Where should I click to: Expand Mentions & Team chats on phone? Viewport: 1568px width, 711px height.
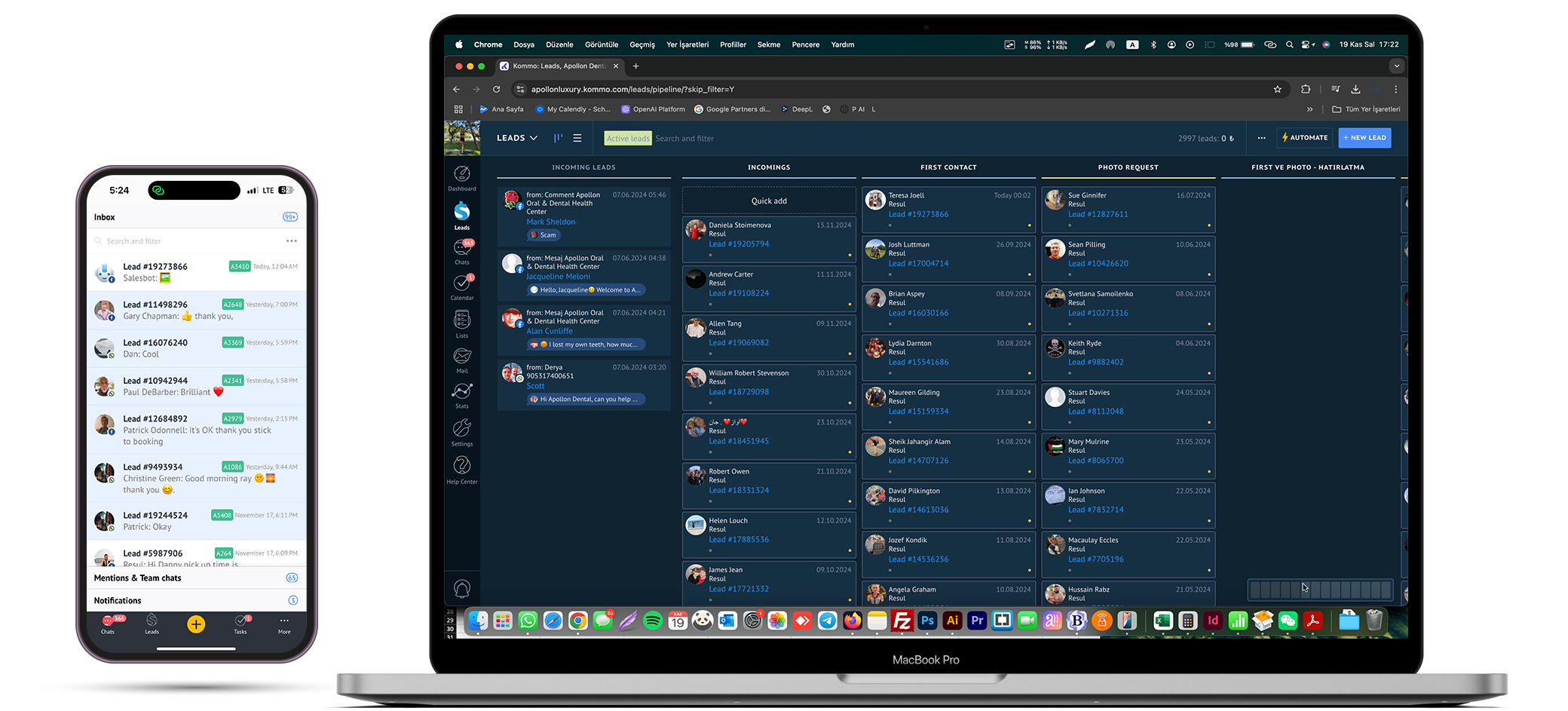(x=196, y=578)
